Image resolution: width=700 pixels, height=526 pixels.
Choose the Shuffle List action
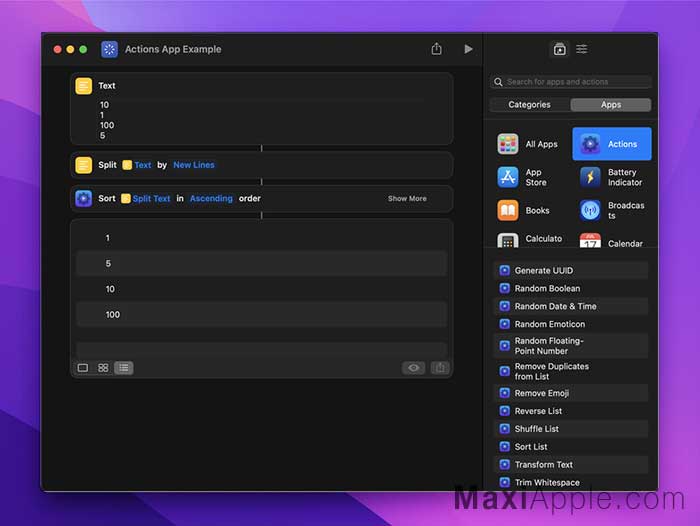[x=571, y=429]
